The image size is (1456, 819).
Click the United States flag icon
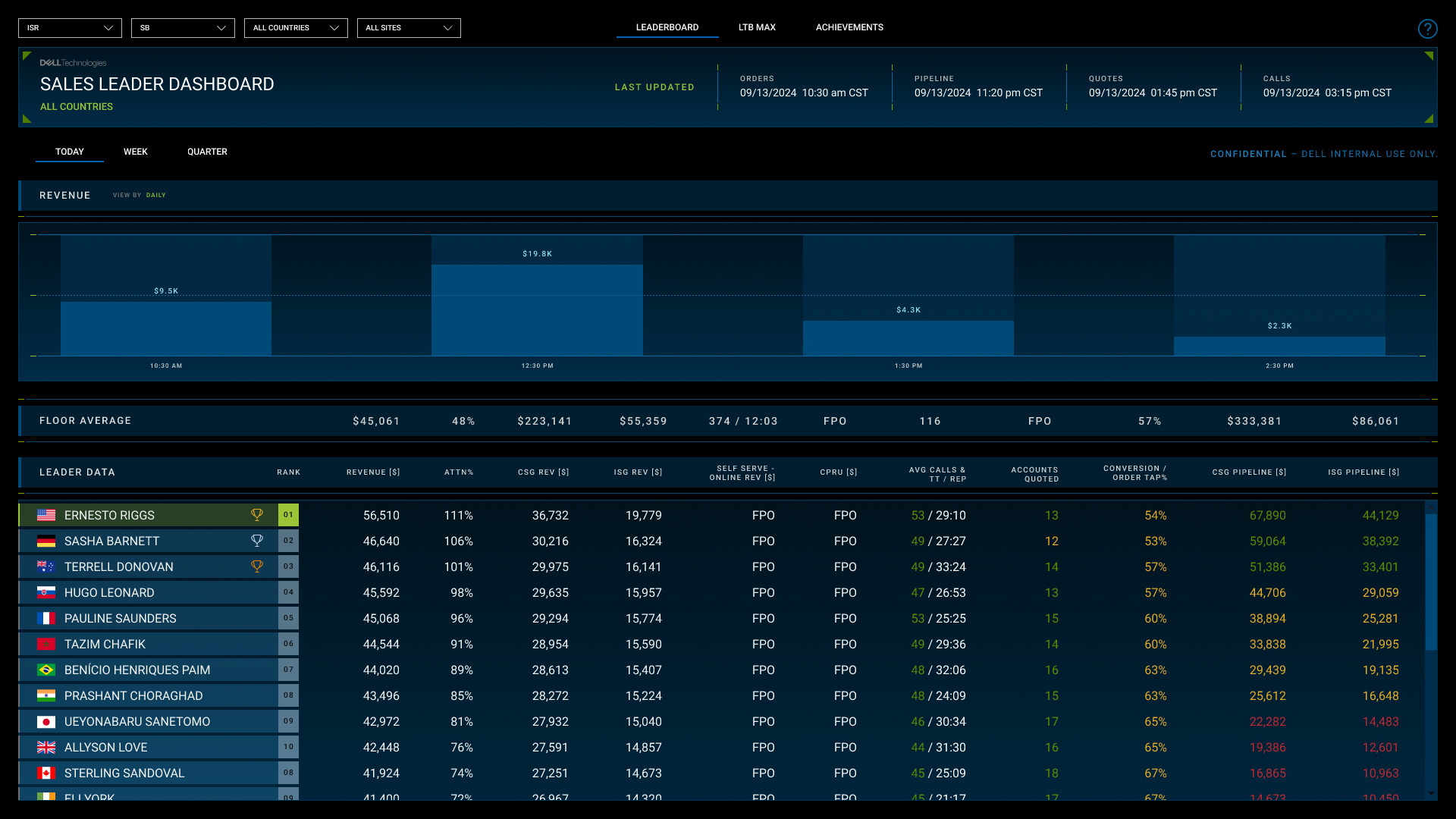click(x=46, y=515)
